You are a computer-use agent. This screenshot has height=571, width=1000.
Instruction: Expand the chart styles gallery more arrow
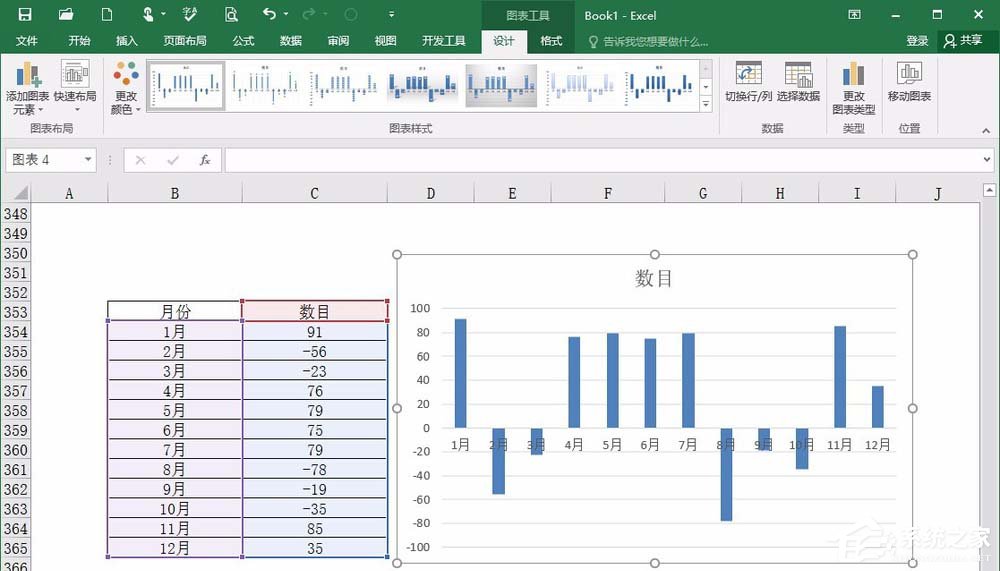tap(705, 104)
